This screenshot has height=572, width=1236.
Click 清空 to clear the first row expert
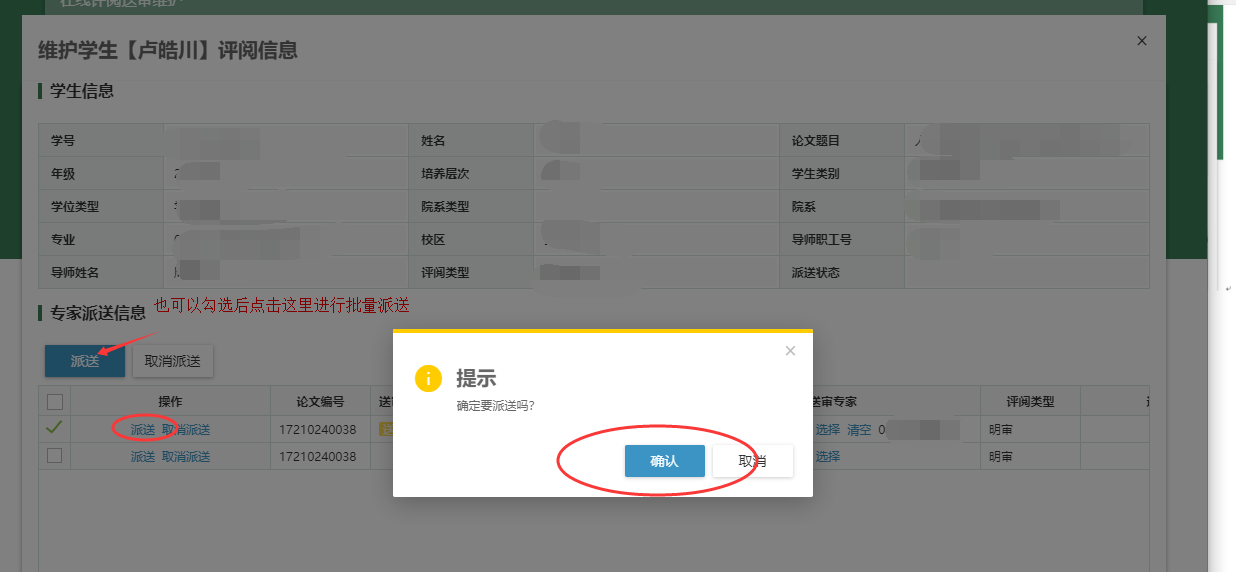tap(859, 430)
